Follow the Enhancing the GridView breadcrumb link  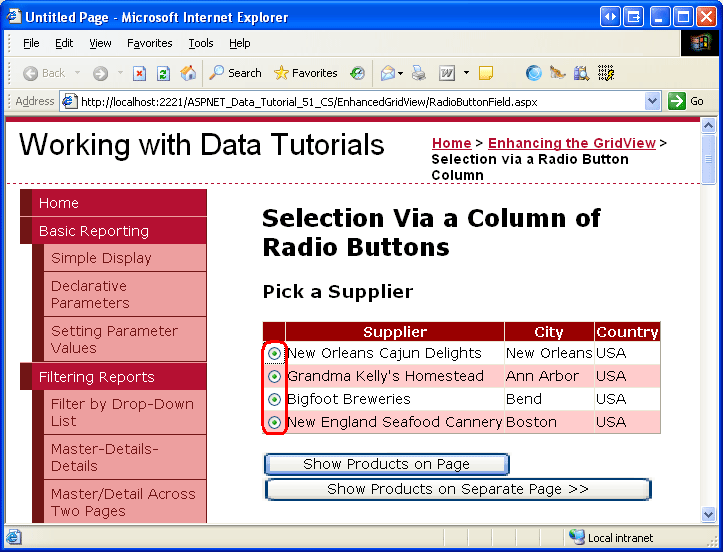571,143
